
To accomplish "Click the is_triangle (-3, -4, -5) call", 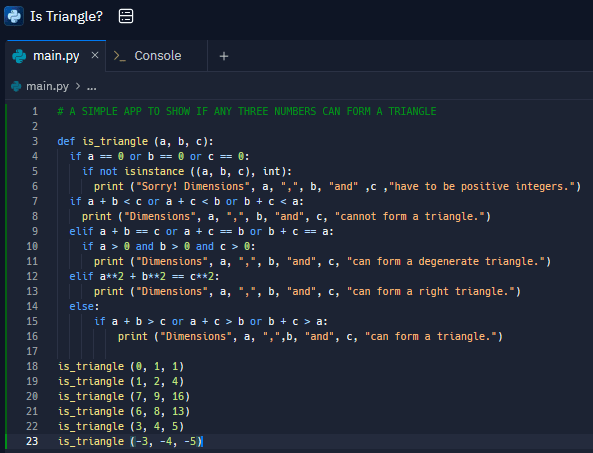I will 130,441.
